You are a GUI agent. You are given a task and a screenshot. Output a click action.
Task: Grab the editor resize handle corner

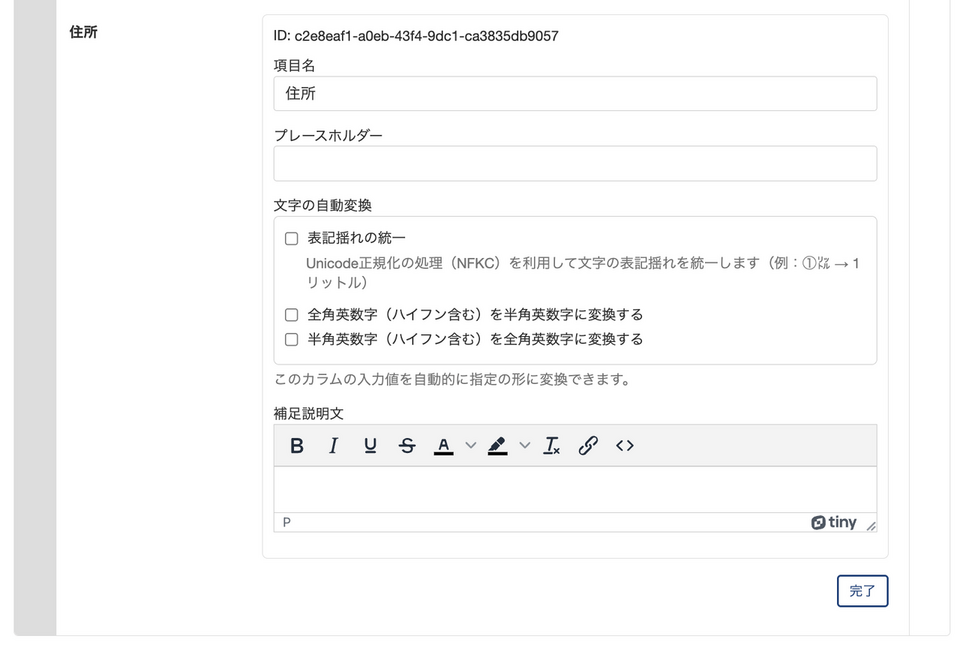tap(871, 526)
